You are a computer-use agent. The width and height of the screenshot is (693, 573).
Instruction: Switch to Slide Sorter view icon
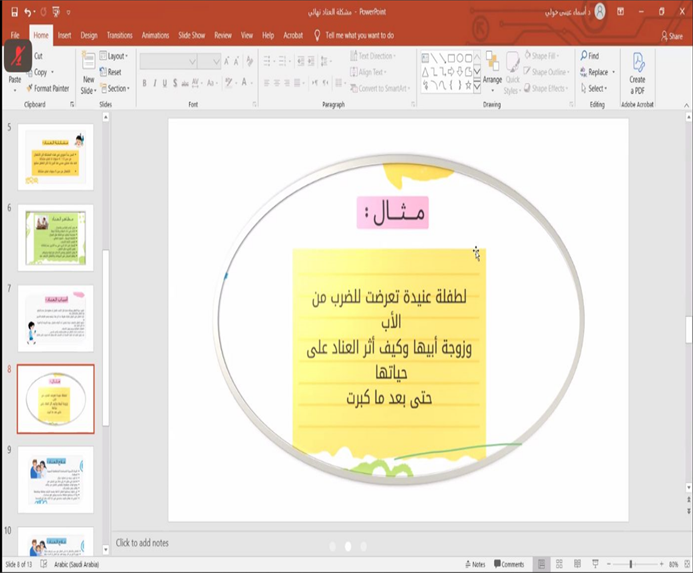(x=560, y=564)
